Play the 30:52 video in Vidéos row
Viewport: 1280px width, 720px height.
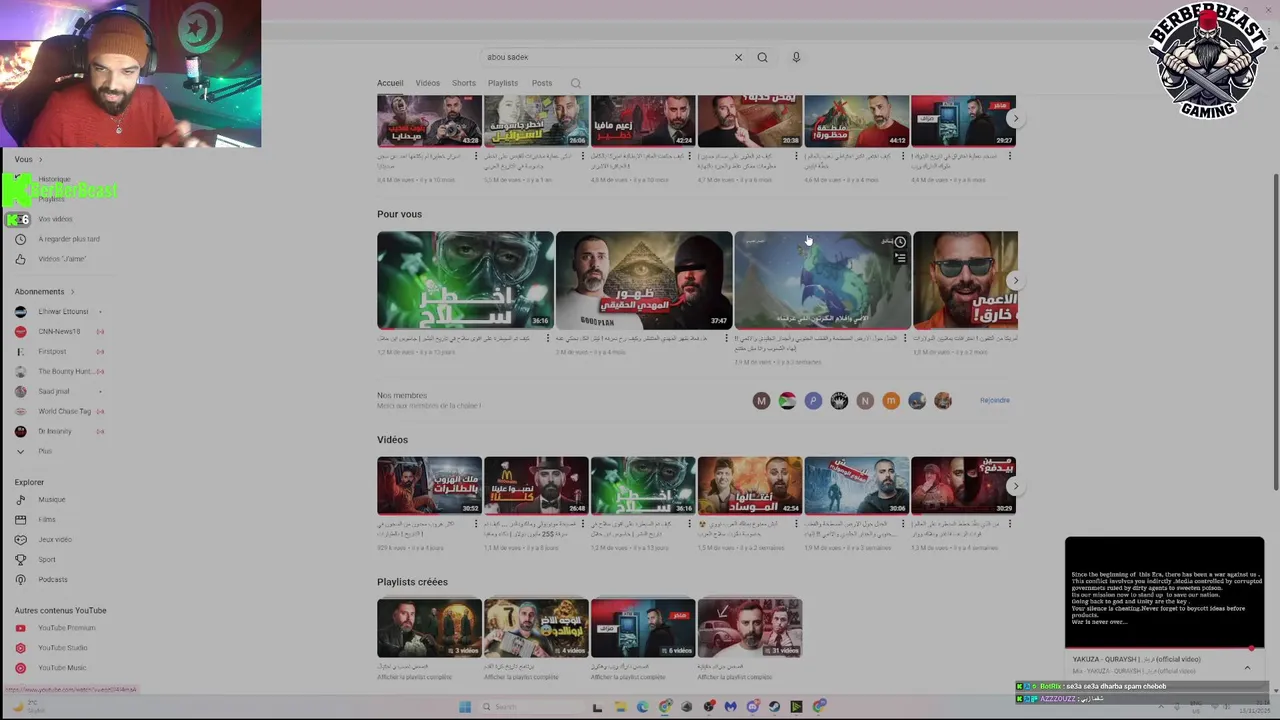(x=429, y=485)
